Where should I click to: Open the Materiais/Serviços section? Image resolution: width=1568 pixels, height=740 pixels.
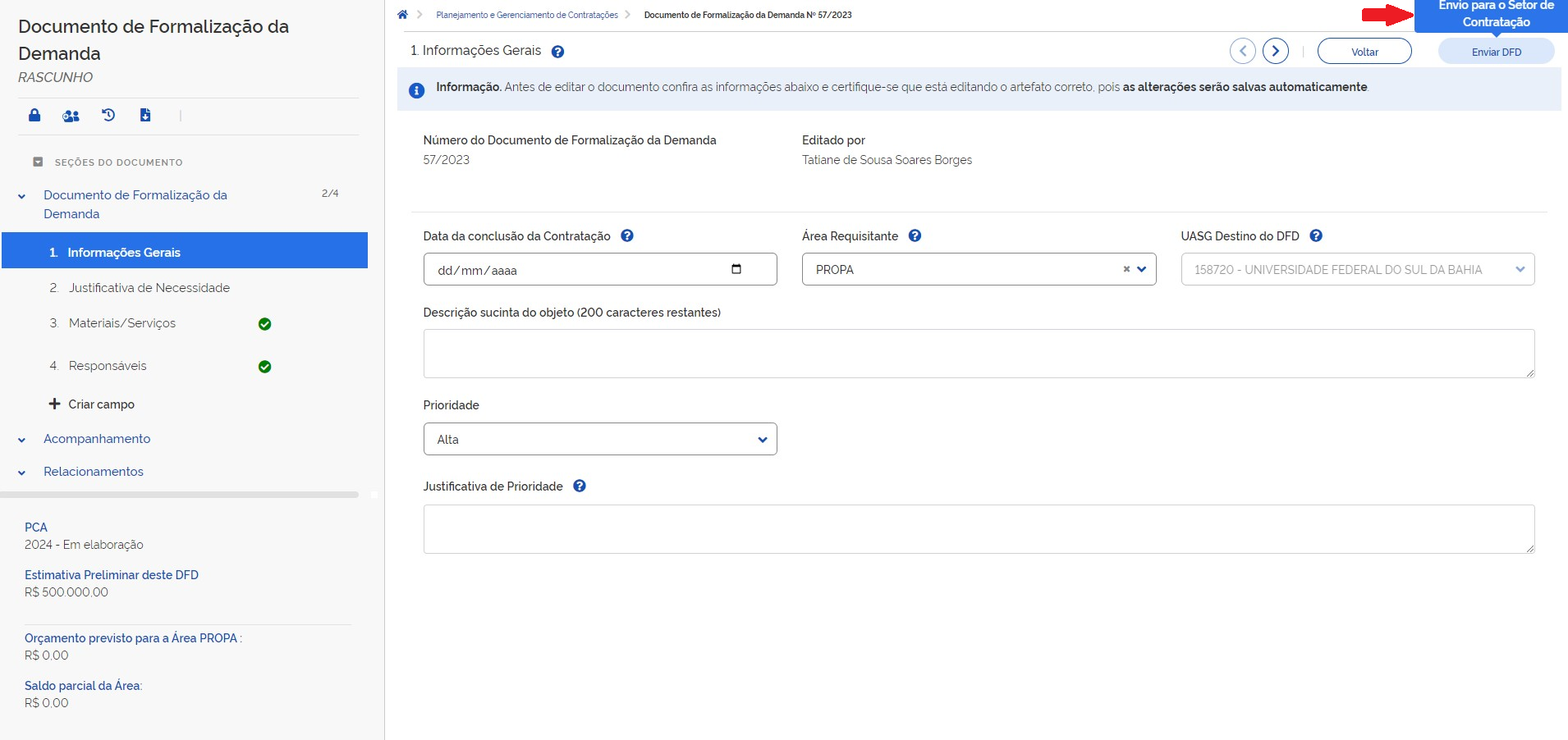[x=121, y=323]
